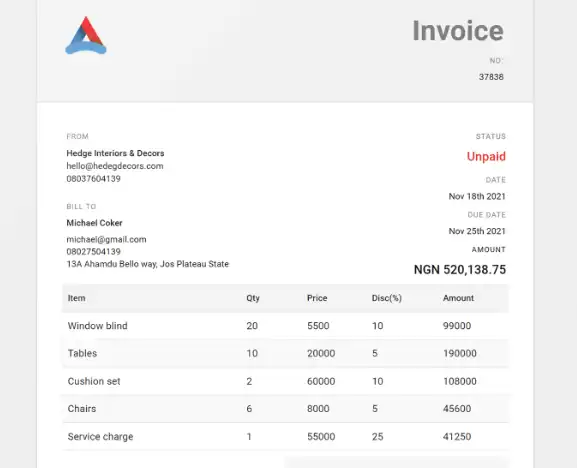Select the Invoice heading

pyautogui.click(x=458, y=31)
